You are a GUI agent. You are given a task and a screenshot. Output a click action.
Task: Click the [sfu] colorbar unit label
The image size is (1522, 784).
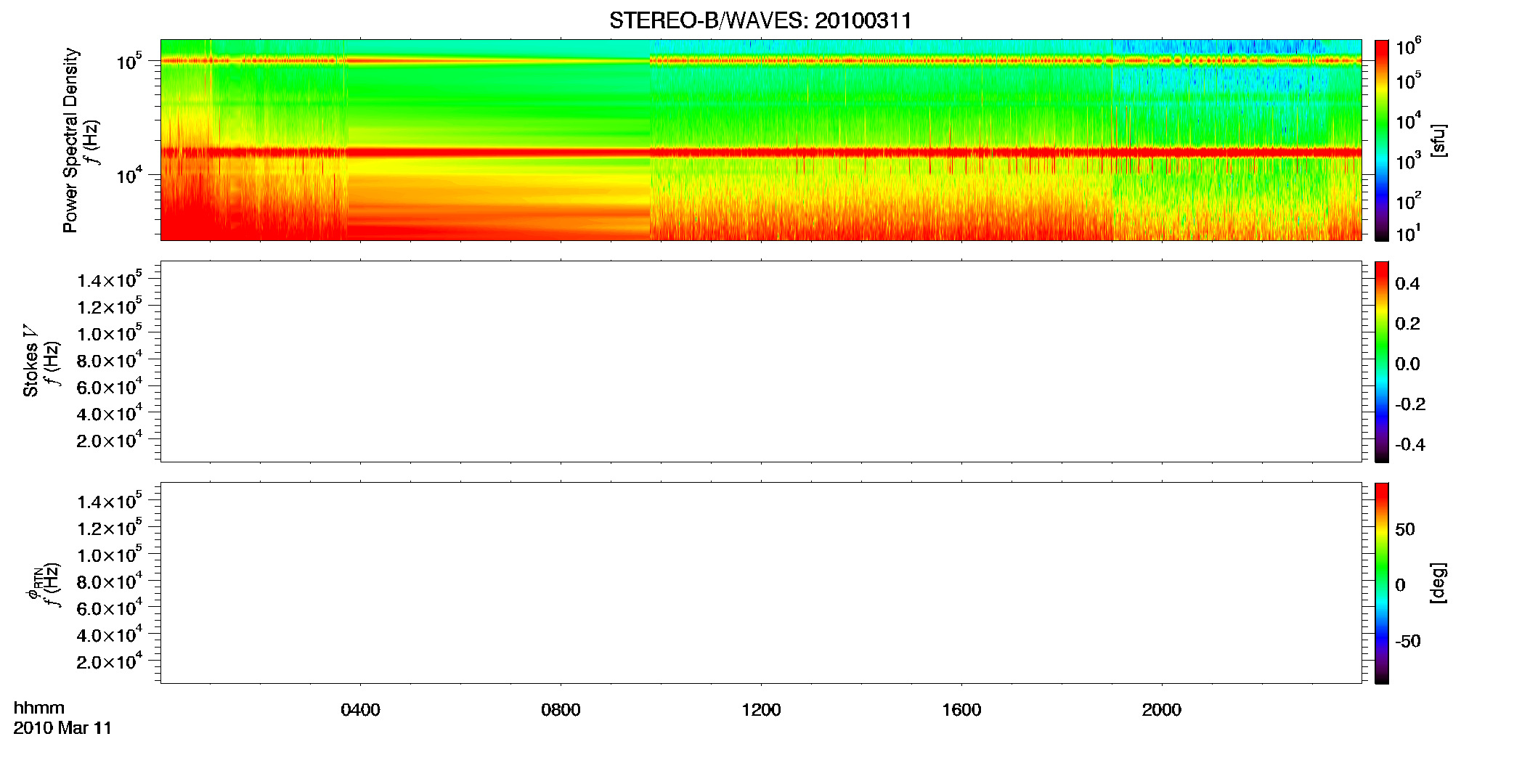pyautogui.click(x=1439, y=140)
